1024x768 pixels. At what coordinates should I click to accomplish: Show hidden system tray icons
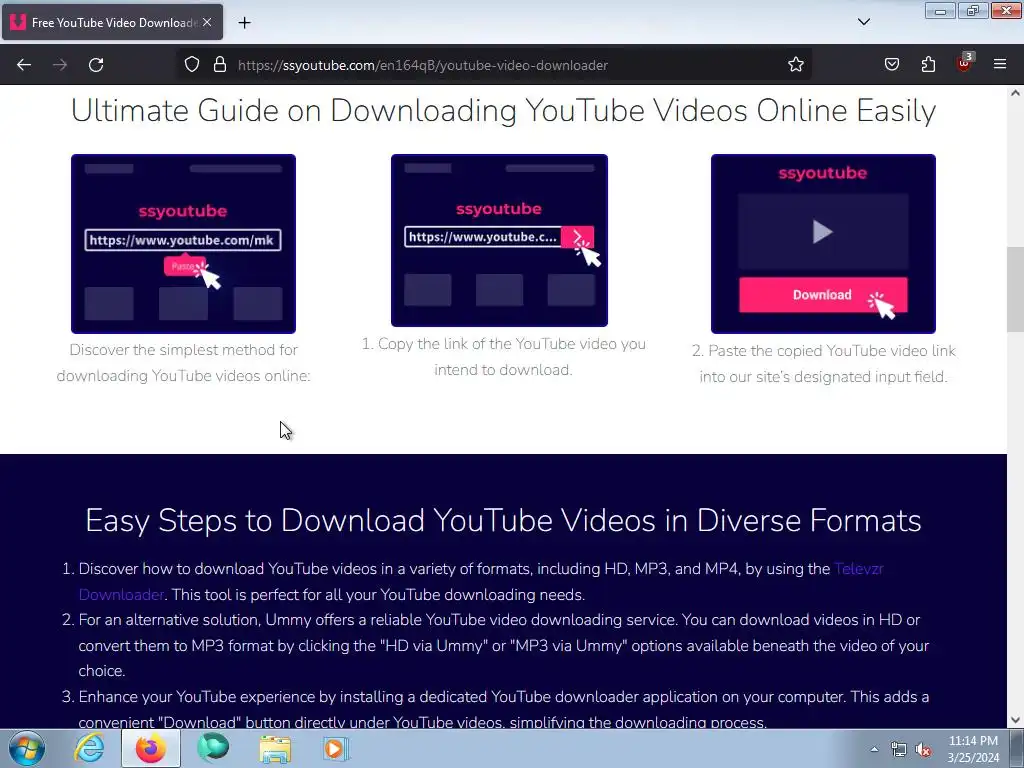[874, 749]
